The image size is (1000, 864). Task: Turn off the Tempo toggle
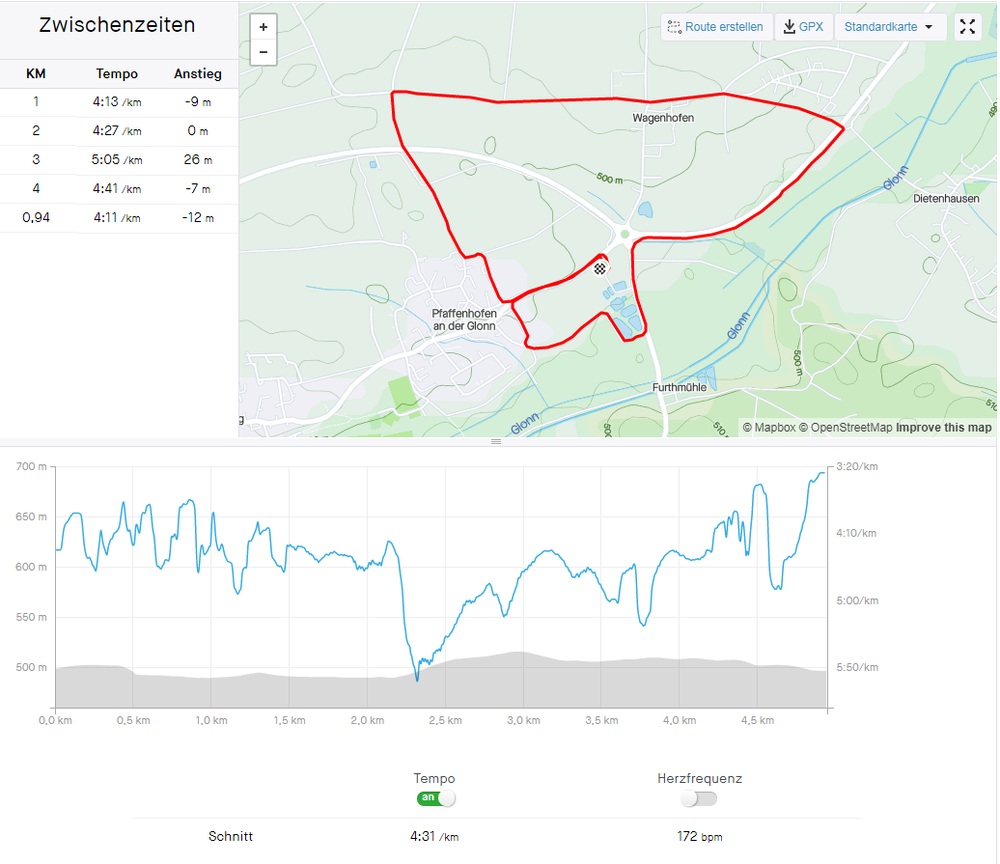tap(436, 798)
